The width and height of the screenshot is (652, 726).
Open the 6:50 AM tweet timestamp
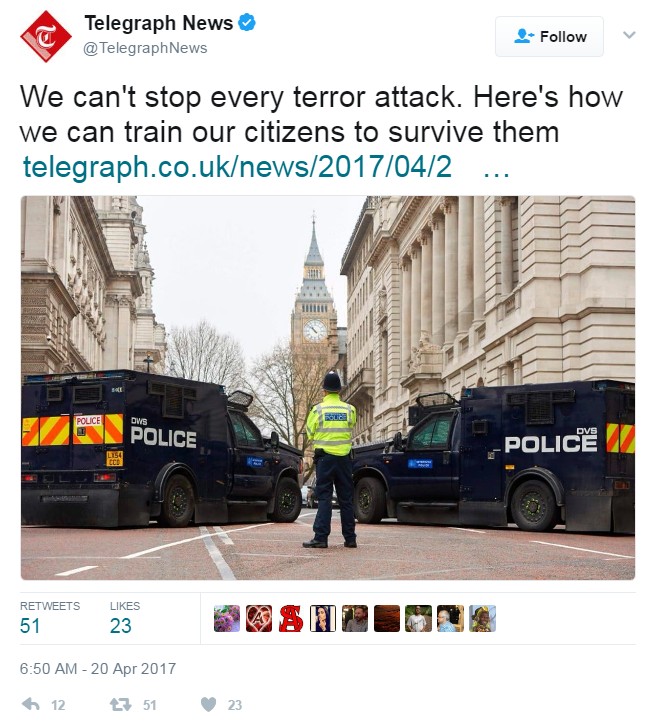[x=98, y=669]
